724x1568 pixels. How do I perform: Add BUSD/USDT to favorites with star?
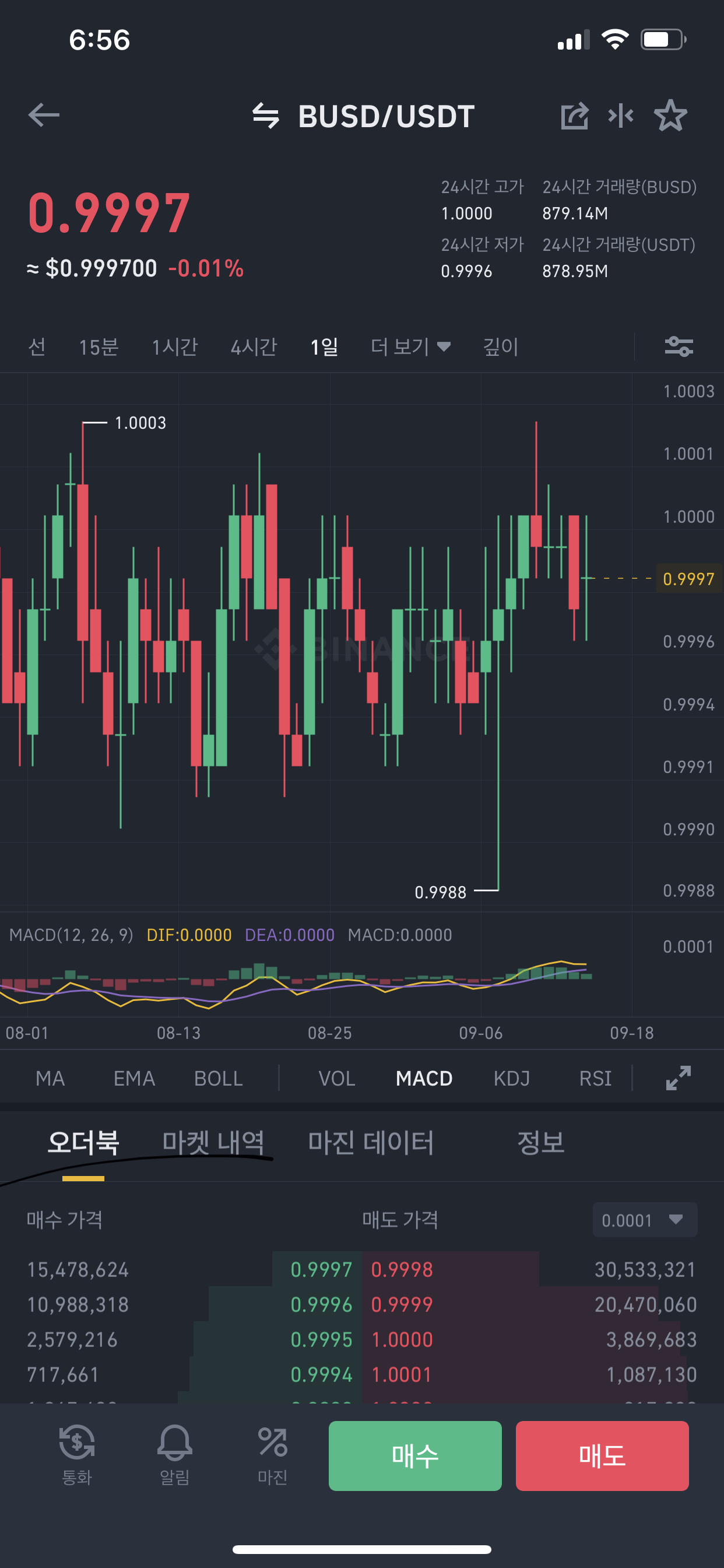[670, 115]
